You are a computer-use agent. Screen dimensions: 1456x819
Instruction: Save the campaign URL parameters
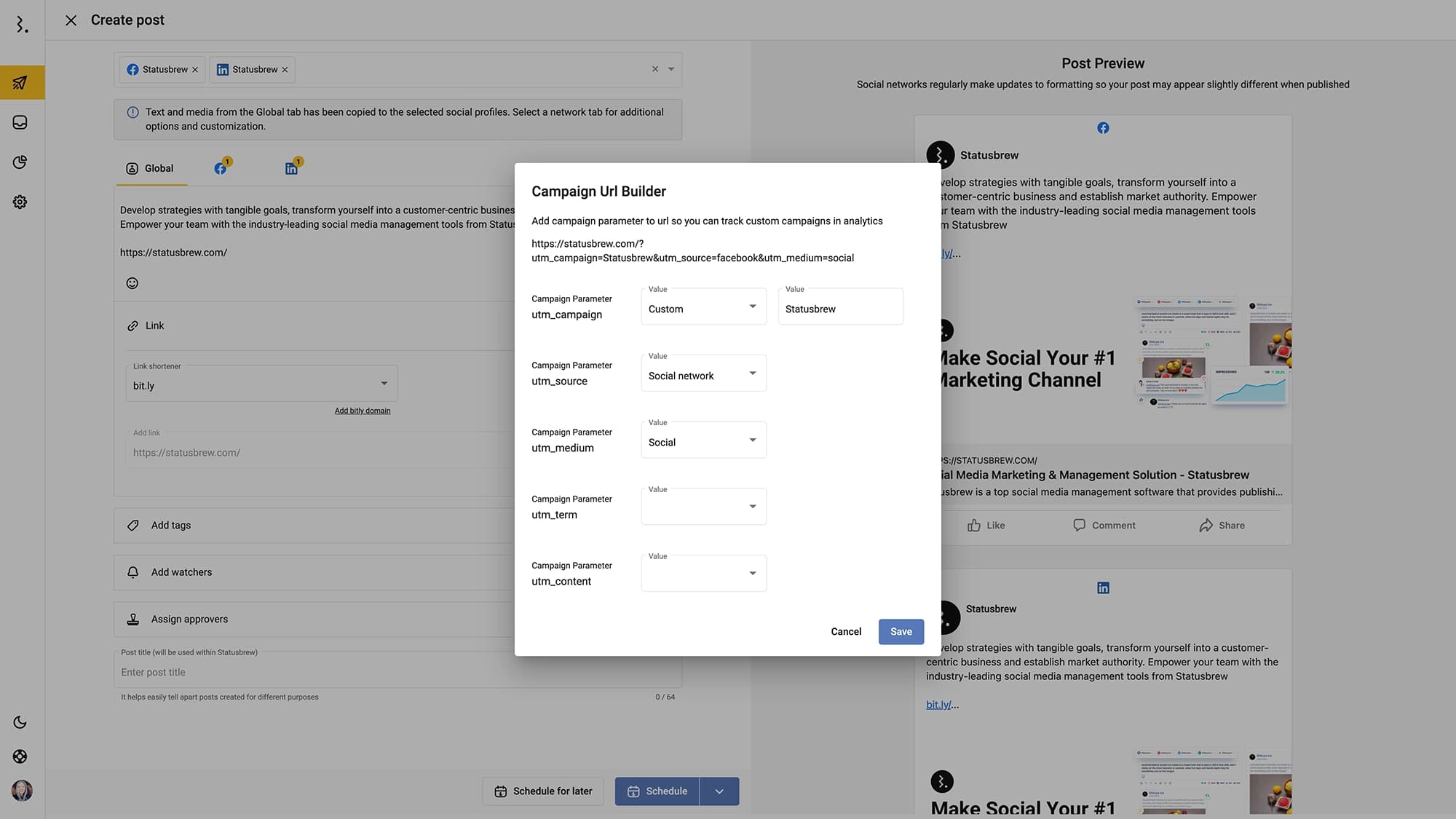click(901, 632)
